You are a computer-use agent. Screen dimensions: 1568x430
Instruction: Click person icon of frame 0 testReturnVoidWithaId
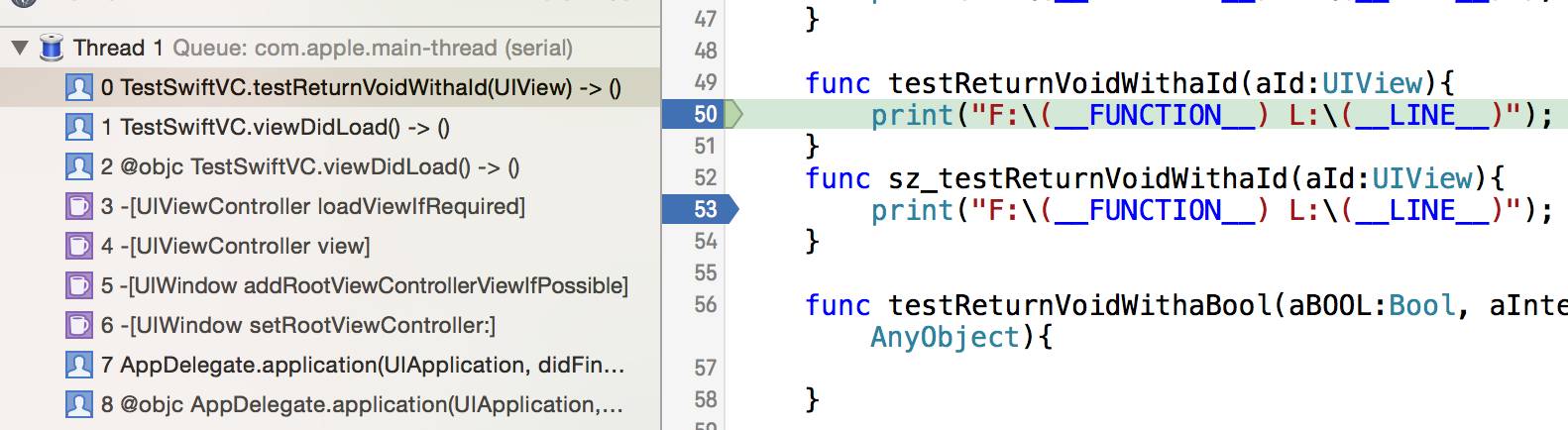coord(78,87)
